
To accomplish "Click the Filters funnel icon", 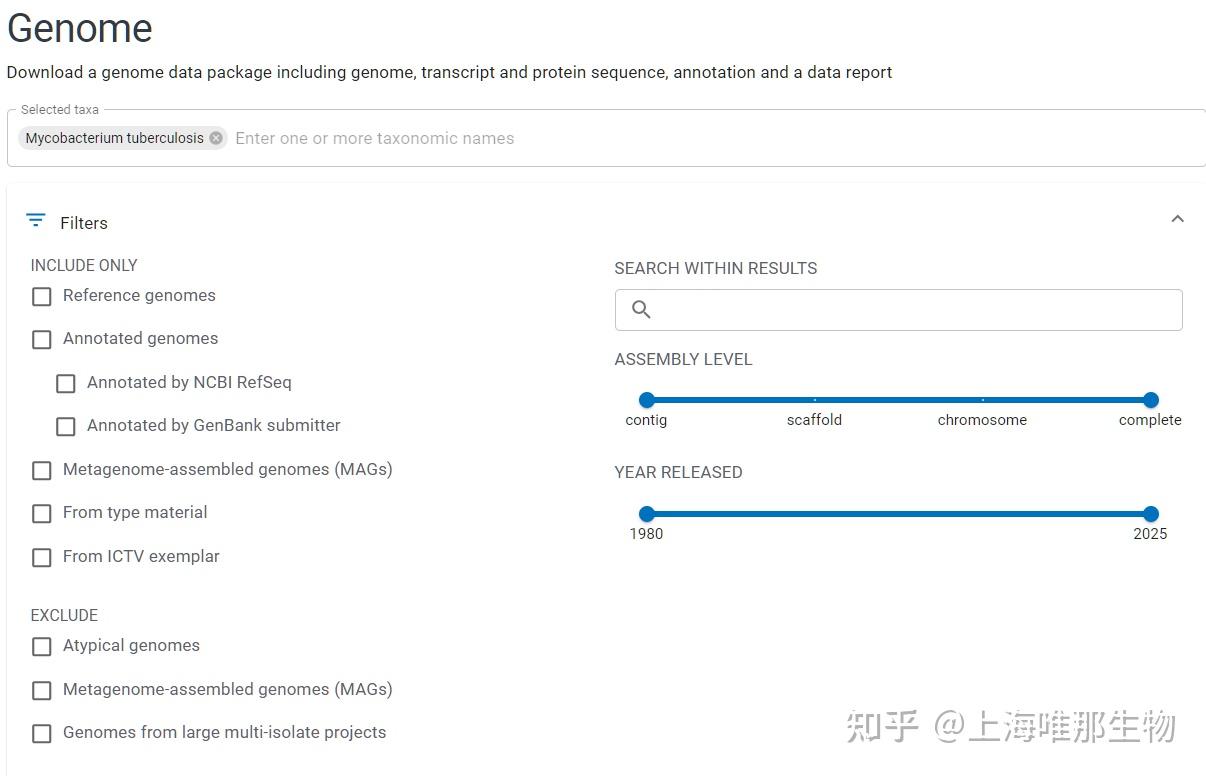I will pos(35,220).
